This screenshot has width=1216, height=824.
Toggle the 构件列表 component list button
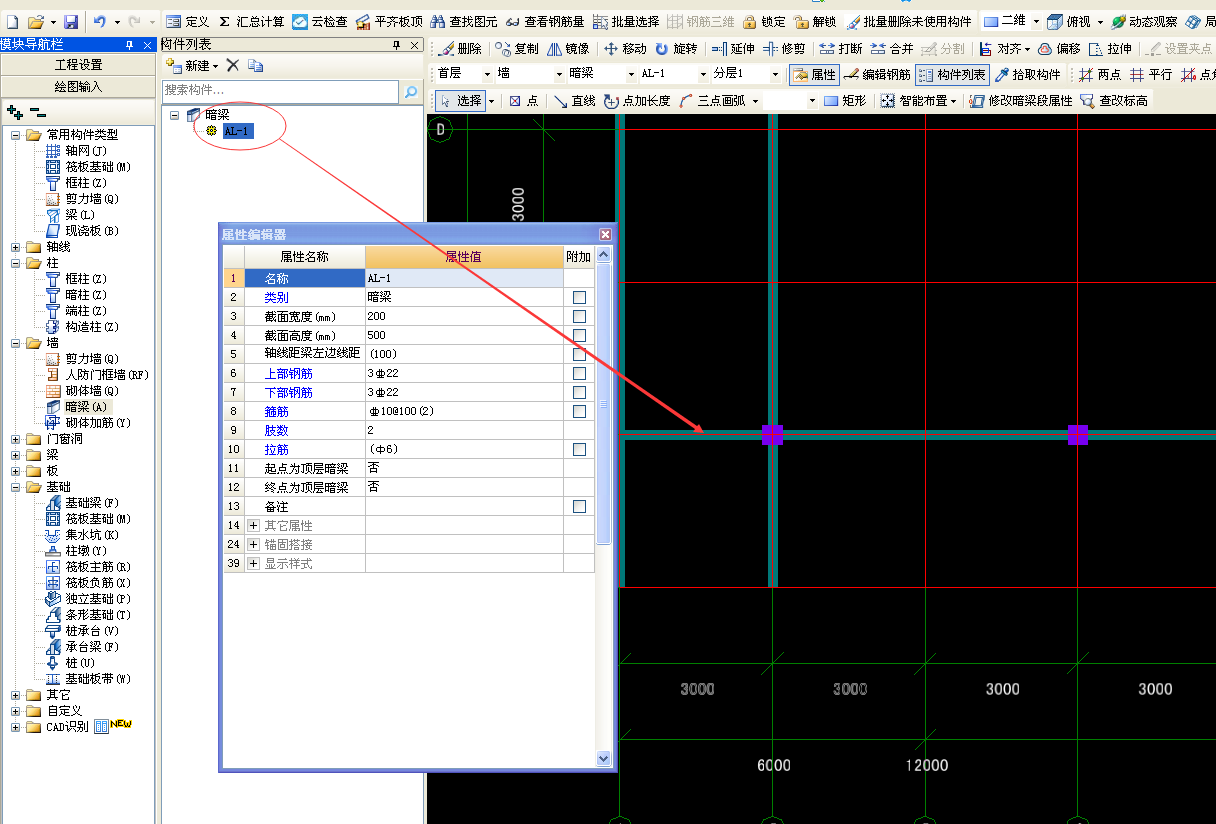[x=952, y=74]
